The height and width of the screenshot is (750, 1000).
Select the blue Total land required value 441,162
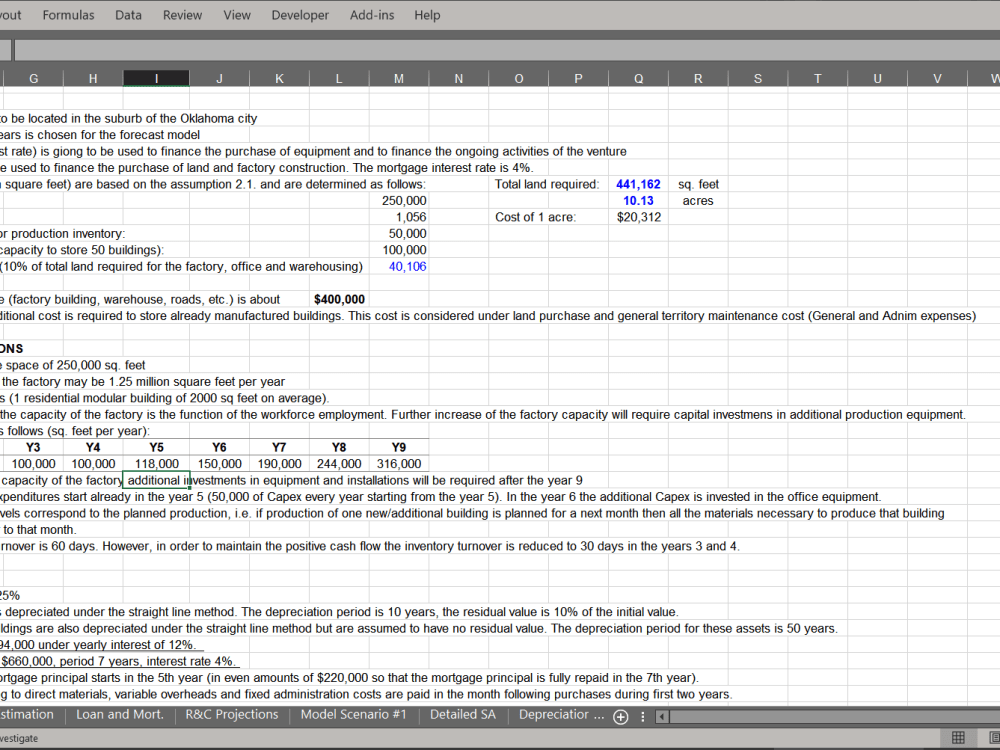tap(638, 184)
